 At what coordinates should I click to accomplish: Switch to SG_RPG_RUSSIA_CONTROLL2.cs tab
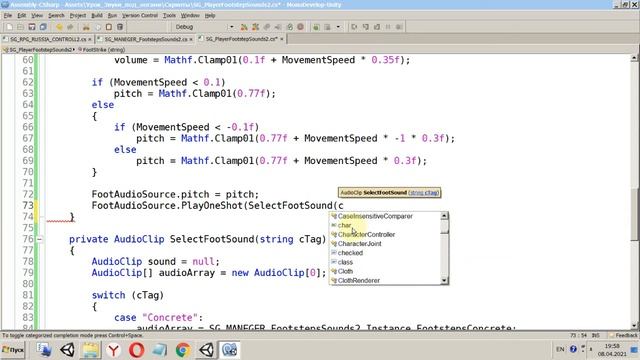pos(48,39)
